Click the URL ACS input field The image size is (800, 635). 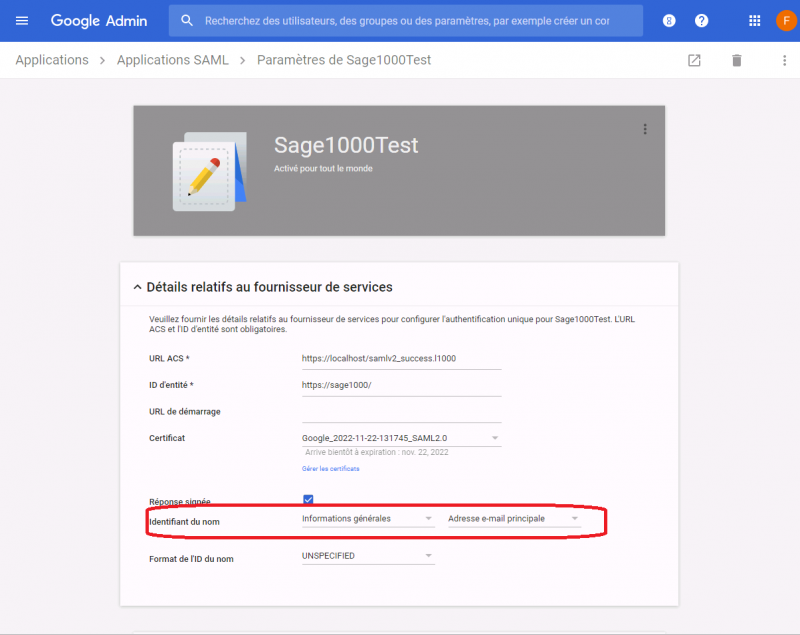pyautogui.click(x=402, y=359)
